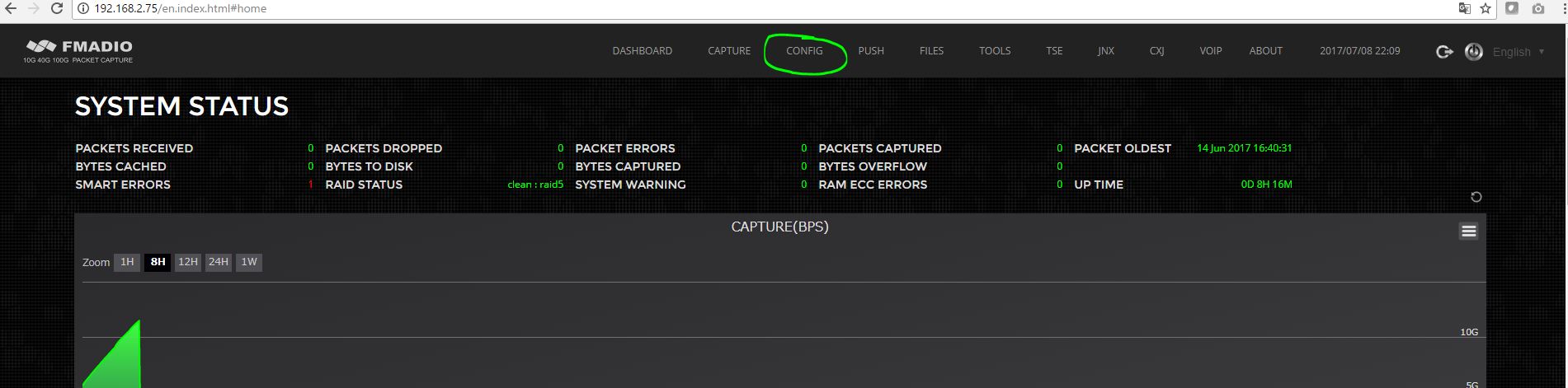Click the shield extension icon
The image size is (1568, 388).
1512,8
